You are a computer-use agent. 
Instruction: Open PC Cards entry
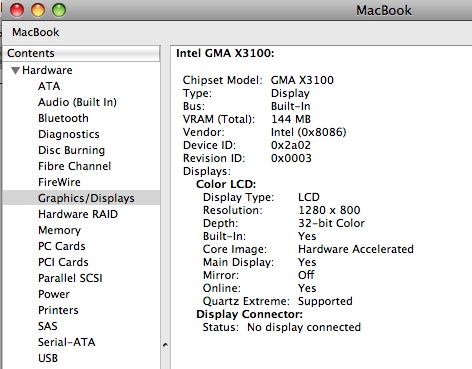click(62, 246)
